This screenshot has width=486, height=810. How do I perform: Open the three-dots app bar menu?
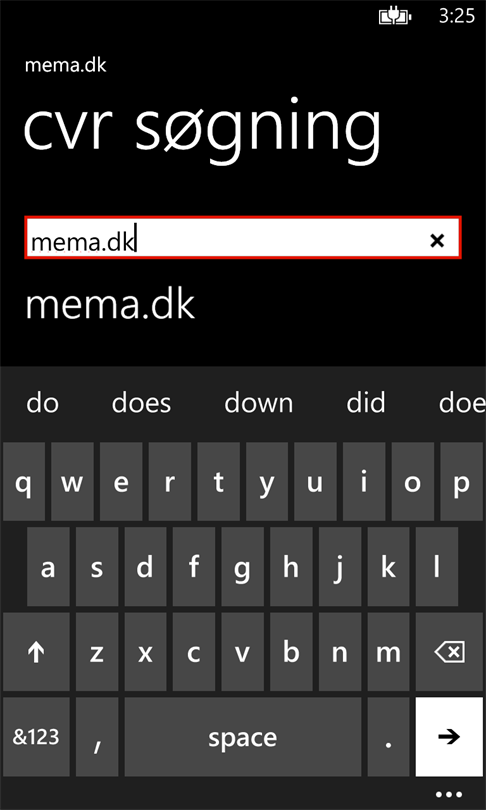[x=448, y=795]
